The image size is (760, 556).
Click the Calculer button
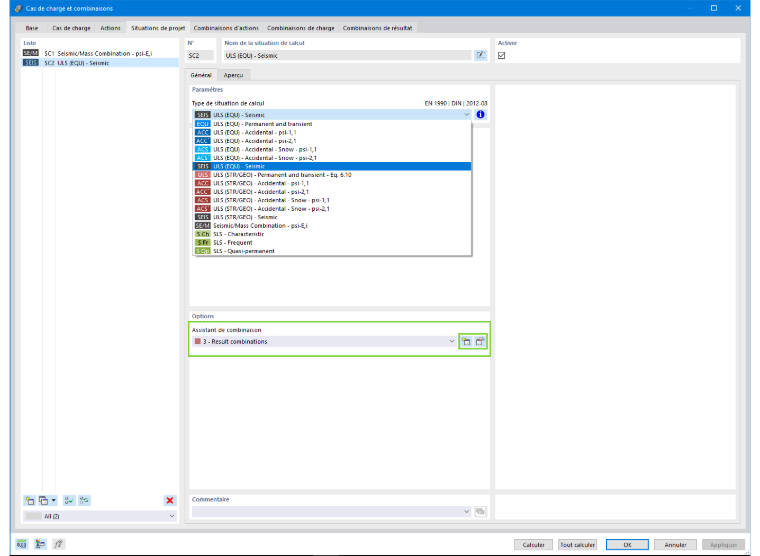[x=533, y=545]
